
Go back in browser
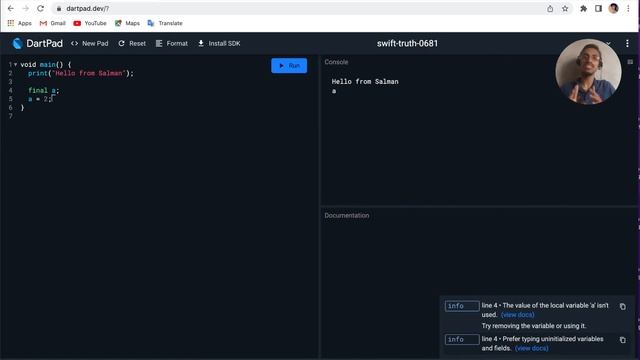pyautogui.click(x=11, y=8)
